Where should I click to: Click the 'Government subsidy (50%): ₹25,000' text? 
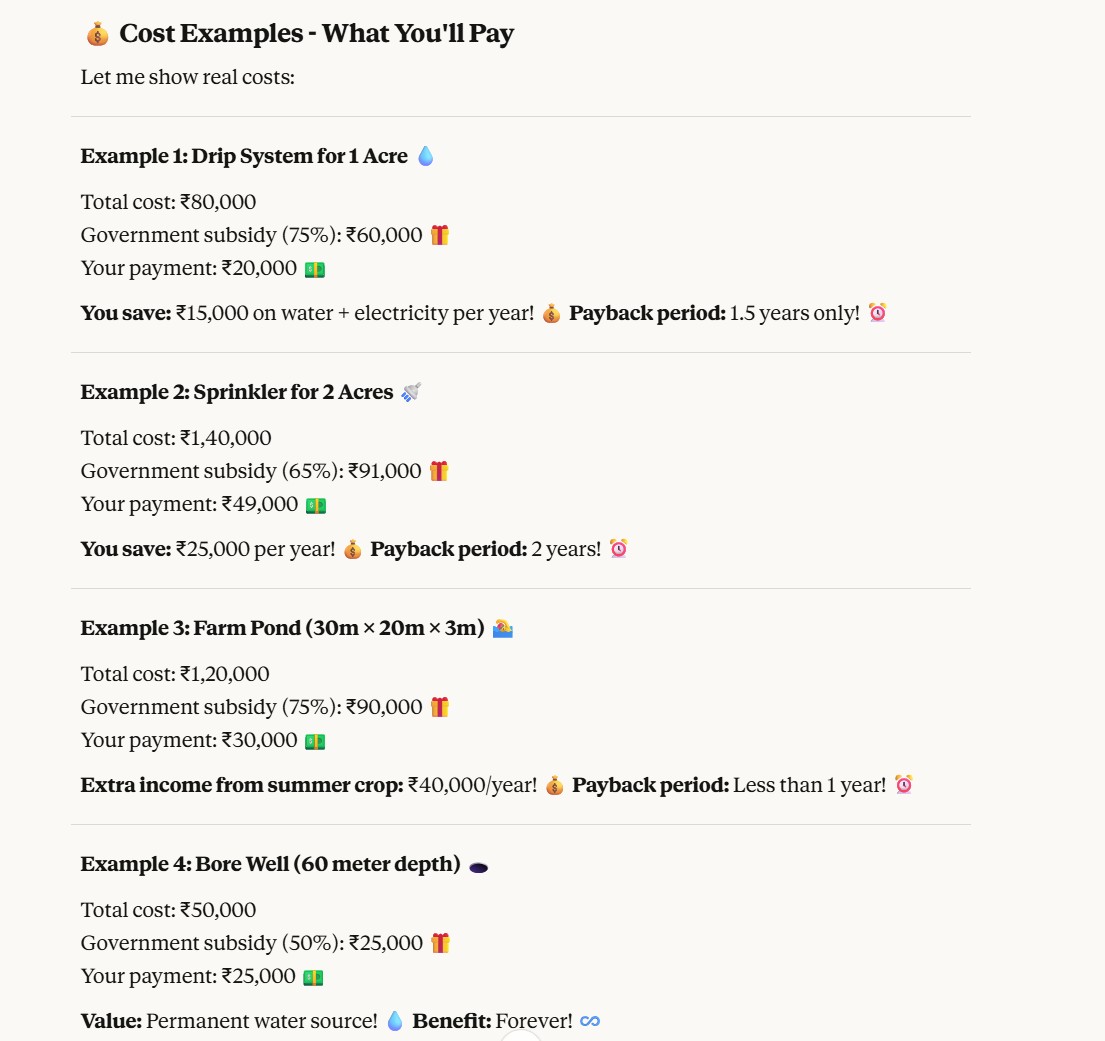(x=252, y=943)
